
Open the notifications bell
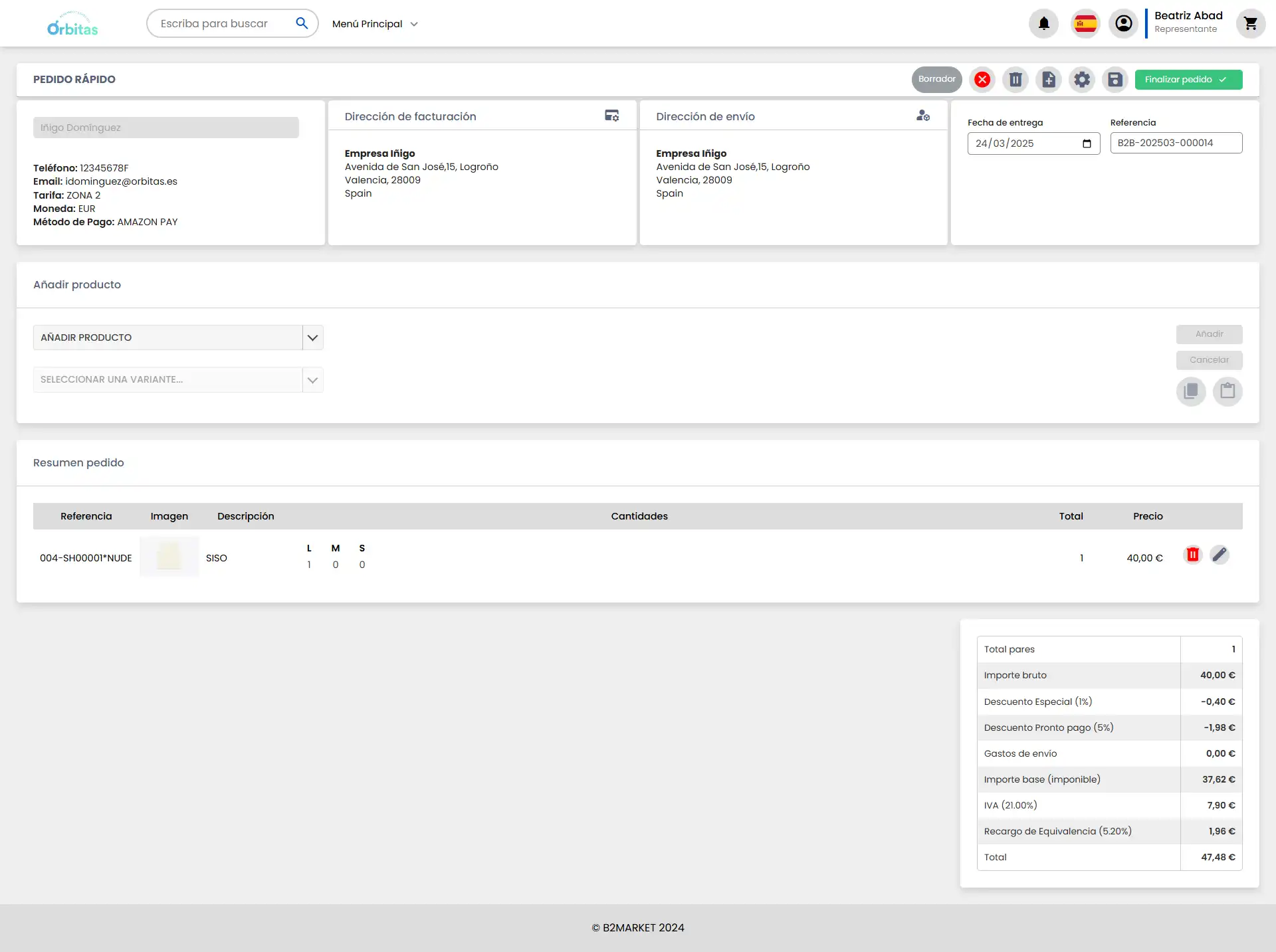pyautogui.click(x=1044, y=24)
